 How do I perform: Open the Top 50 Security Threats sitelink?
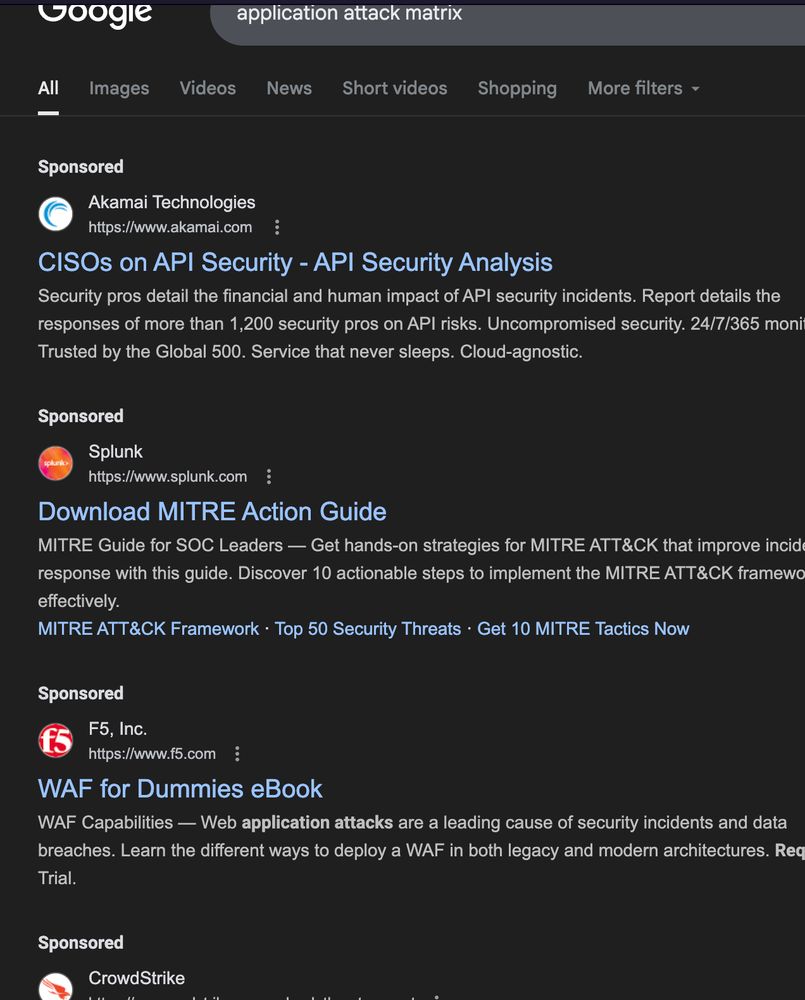tap(368, 629)
